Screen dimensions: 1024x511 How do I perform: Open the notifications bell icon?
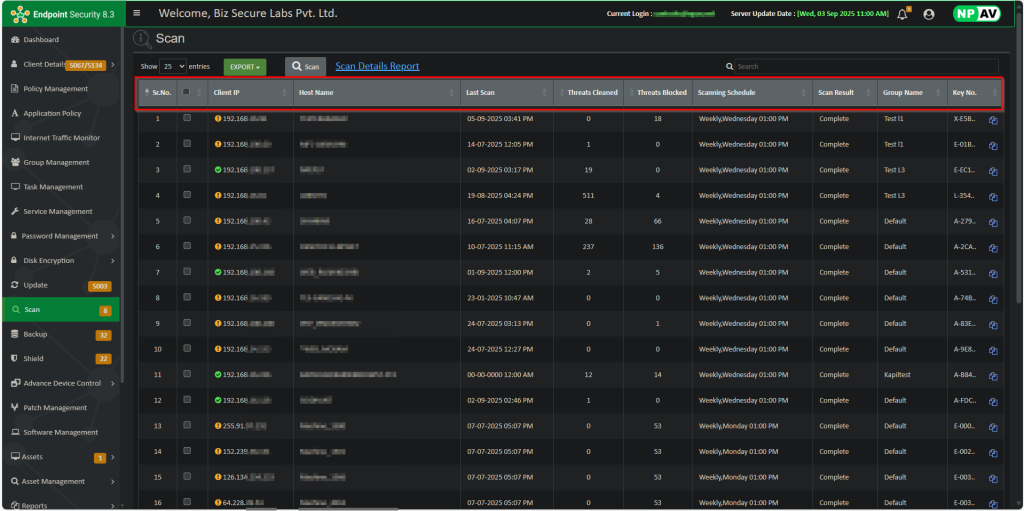click(x=903, y=14)
